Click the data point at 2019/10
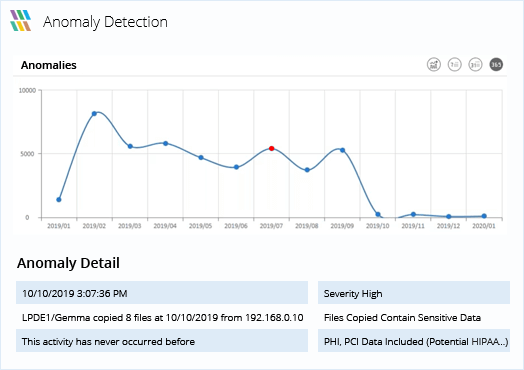524x370 pixels. pos(378,215)
